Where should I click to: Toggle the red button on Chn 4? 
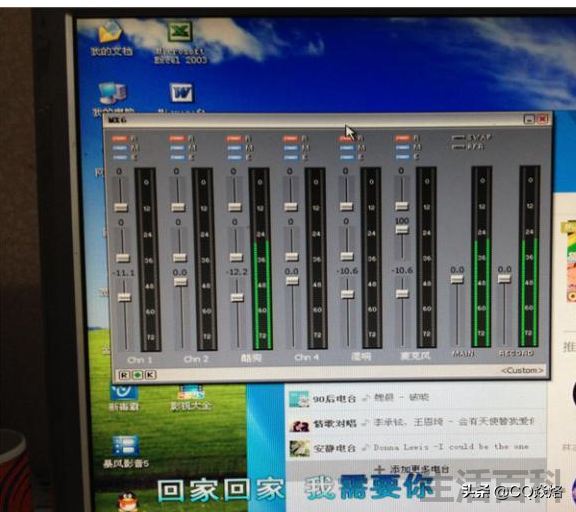290,139
